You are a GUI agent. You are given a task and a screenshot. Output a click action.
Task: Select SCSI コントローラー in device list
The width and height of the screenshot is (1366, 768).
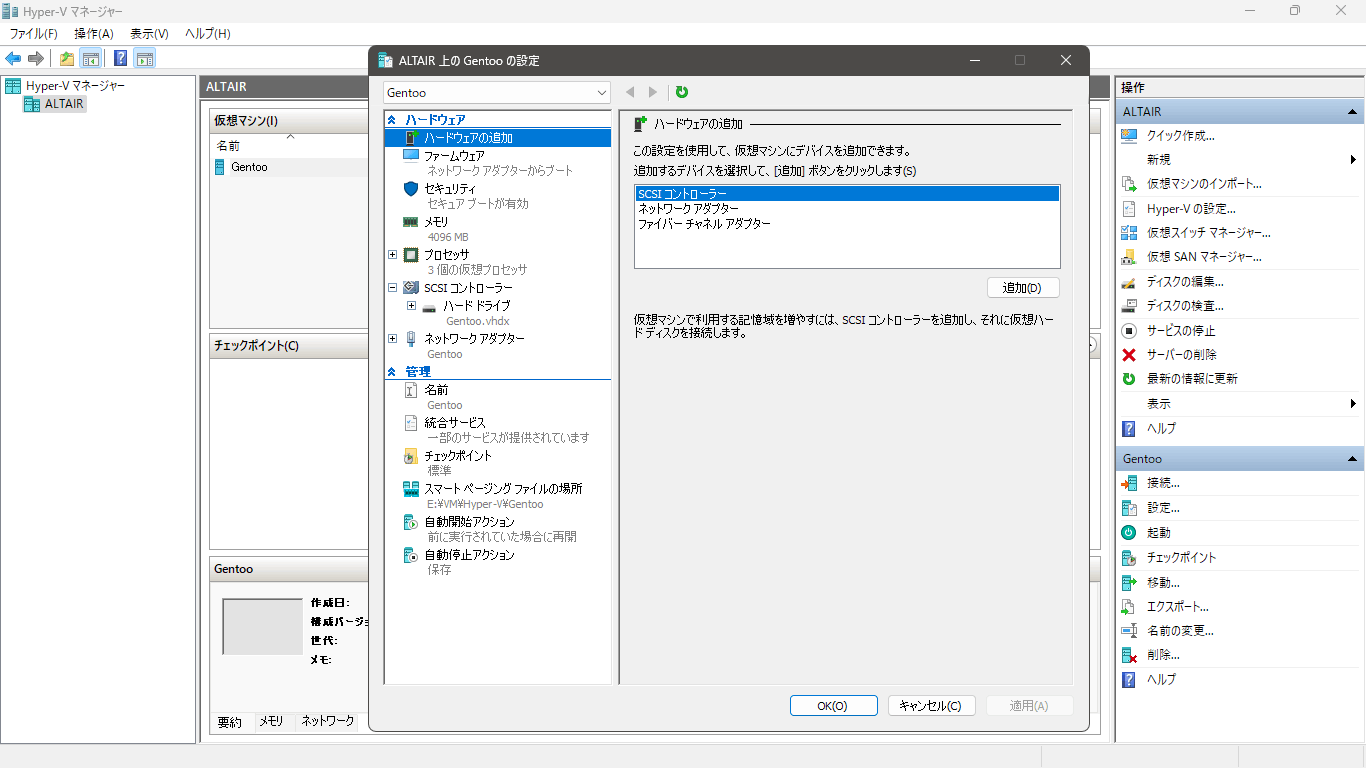coord(847,194)
